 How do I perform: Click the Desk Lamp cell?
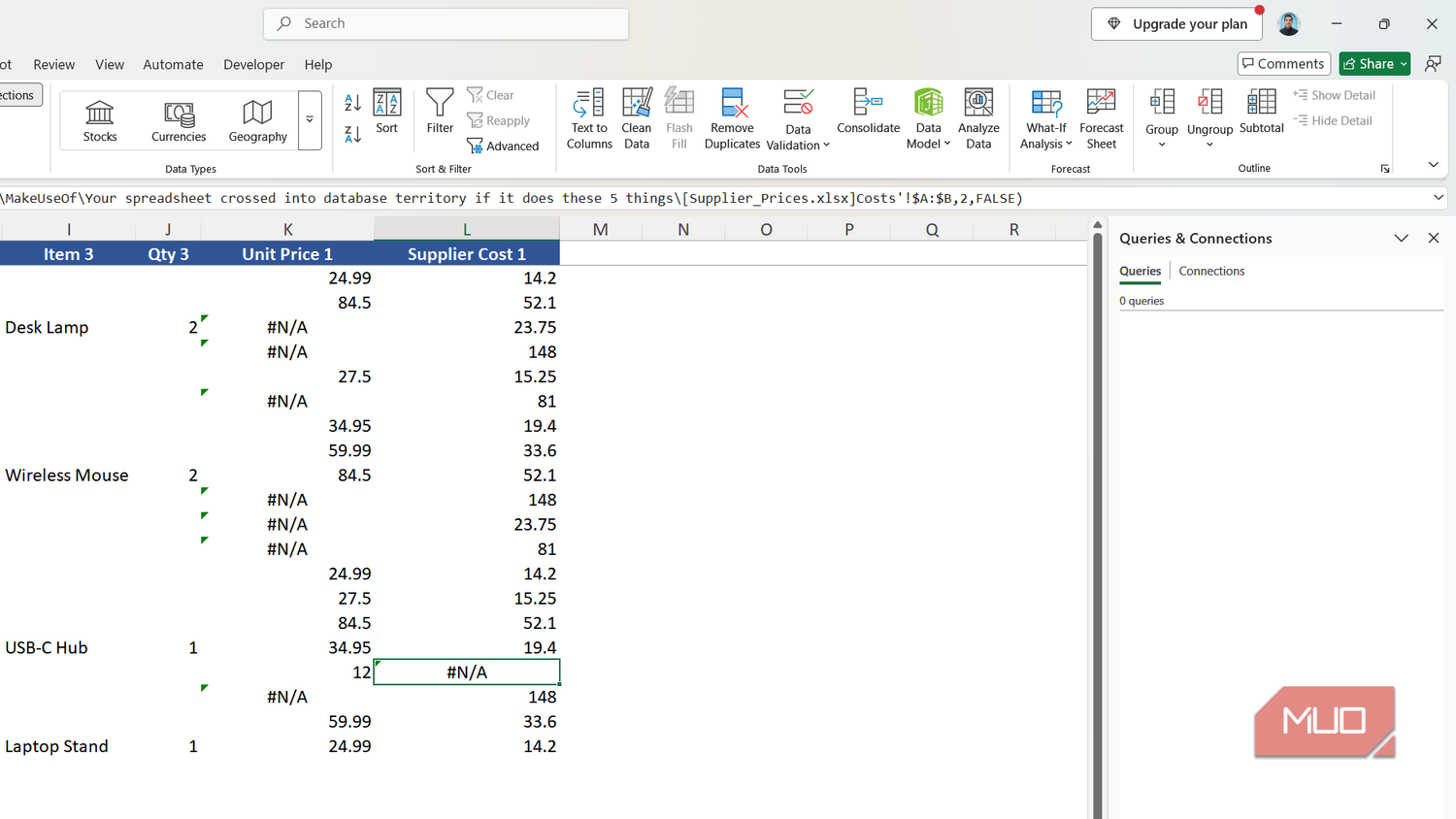[x=68, y=327]
